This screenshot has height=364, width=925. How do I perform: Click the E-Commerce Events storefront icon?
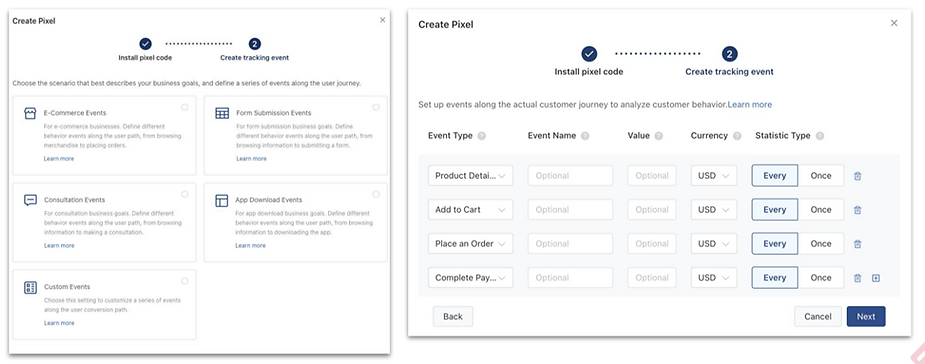(30, 113)
